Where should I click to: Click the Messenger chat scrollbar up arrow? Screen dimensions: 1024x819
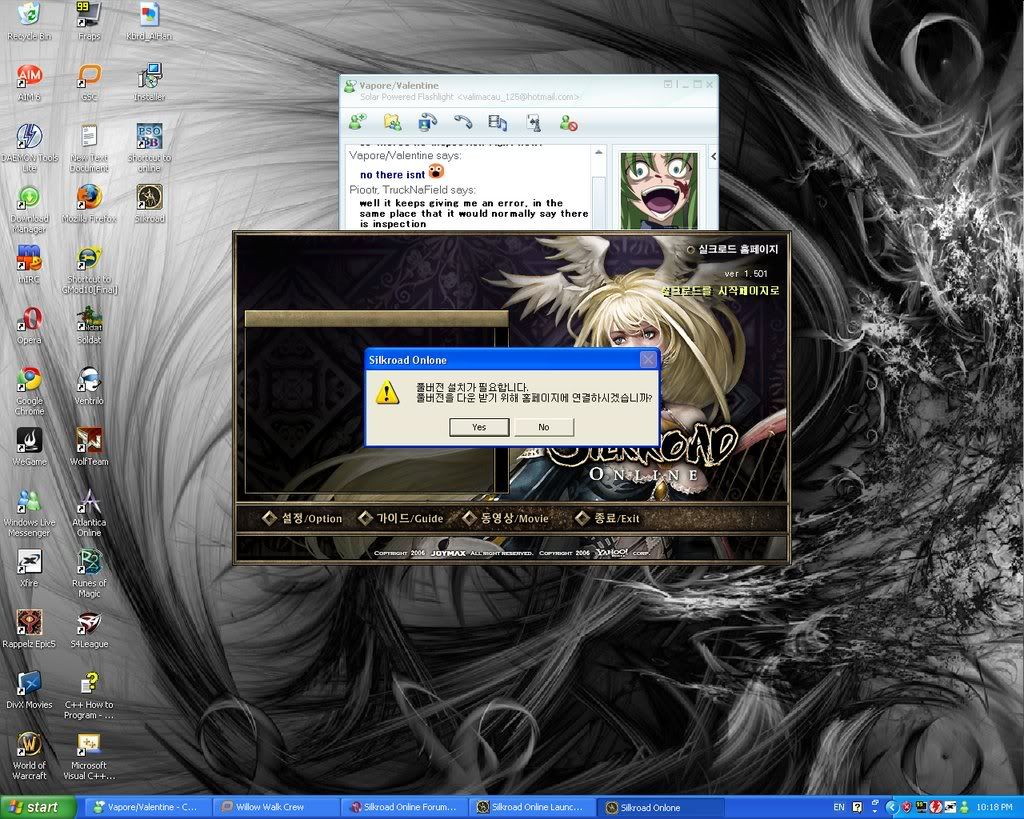coord(598,153)
